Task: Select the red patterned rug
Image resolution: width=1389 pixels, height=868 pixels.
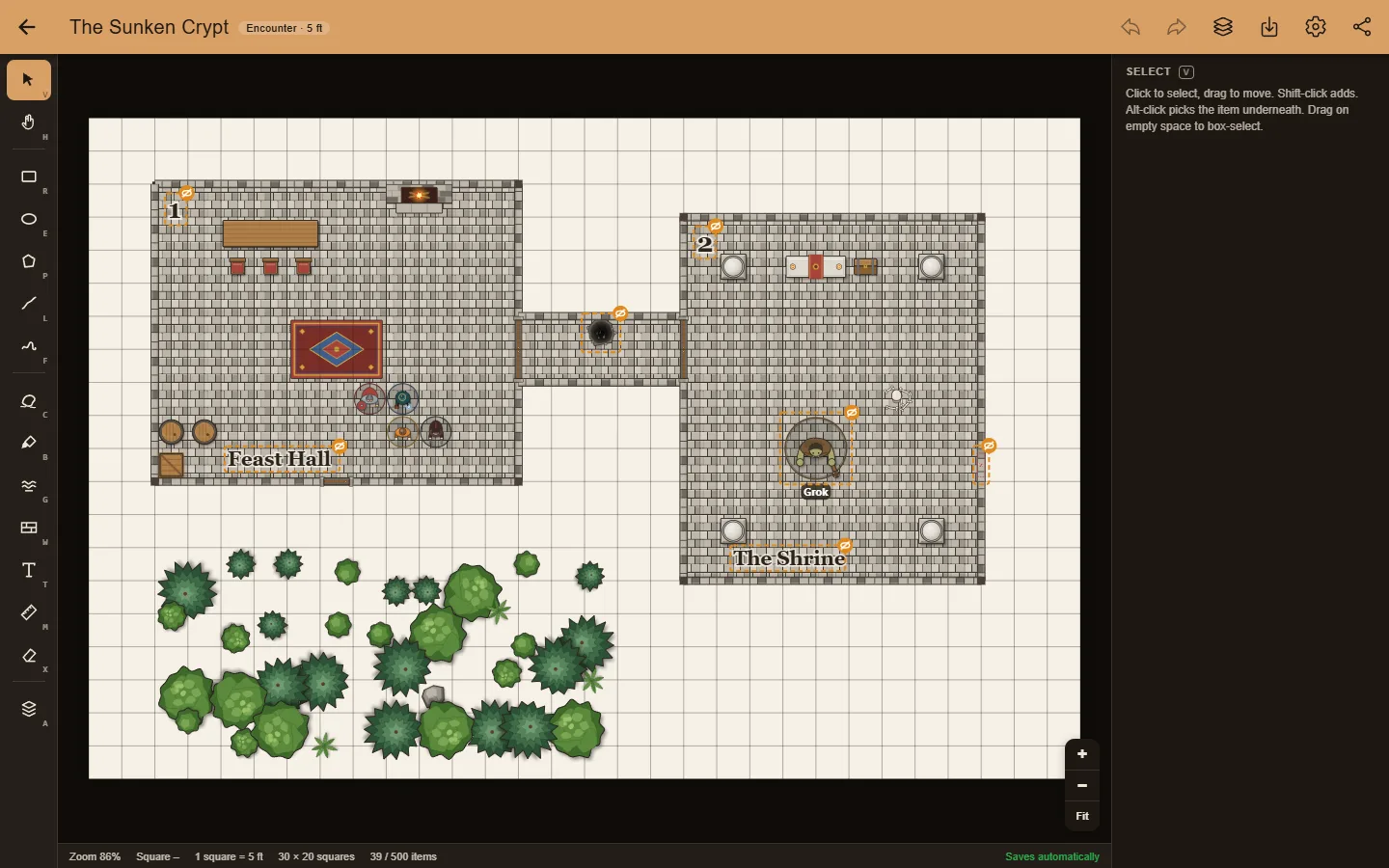Action: (x=337, y=349)
